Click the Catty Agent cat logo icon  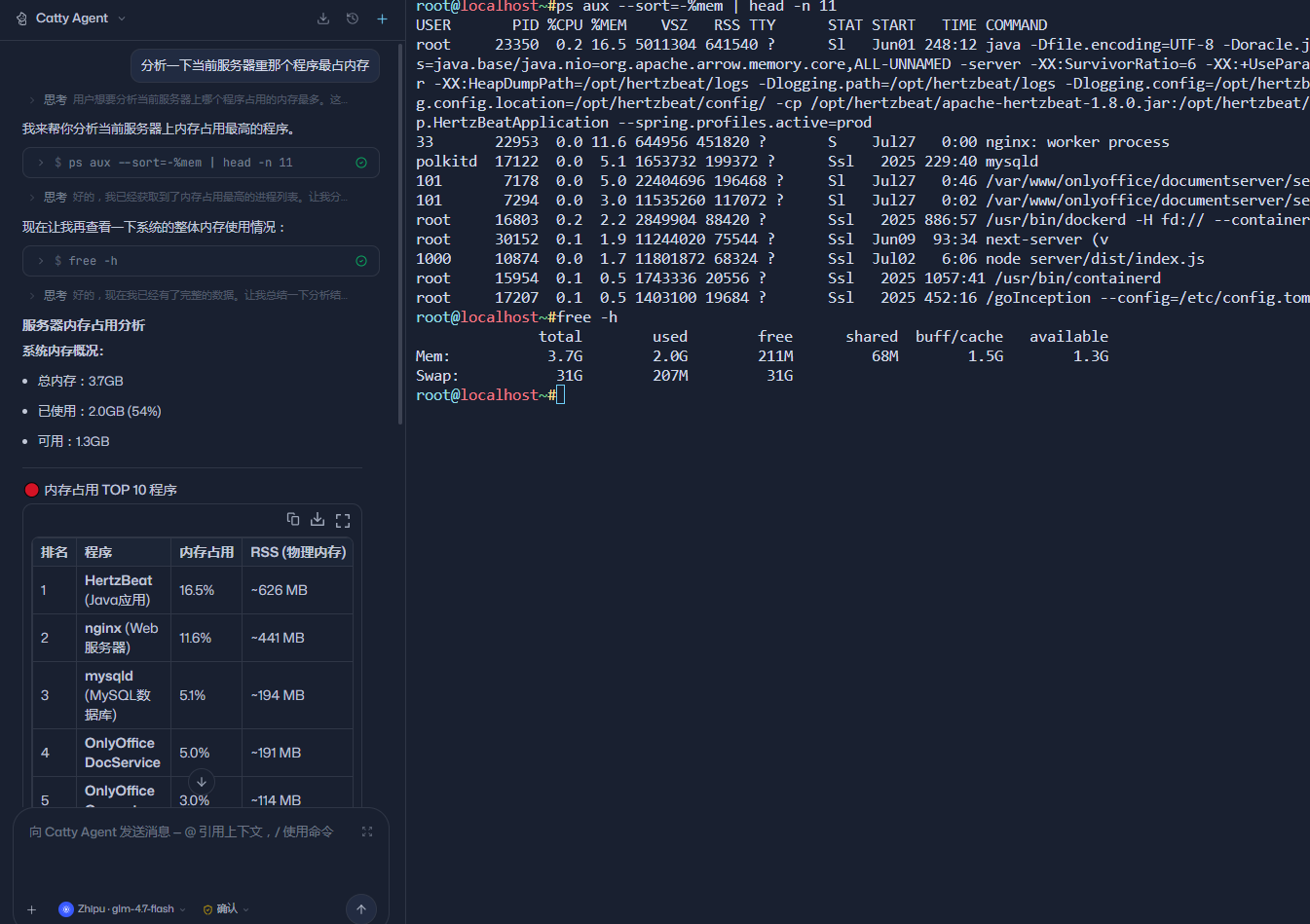pos(21,18)
